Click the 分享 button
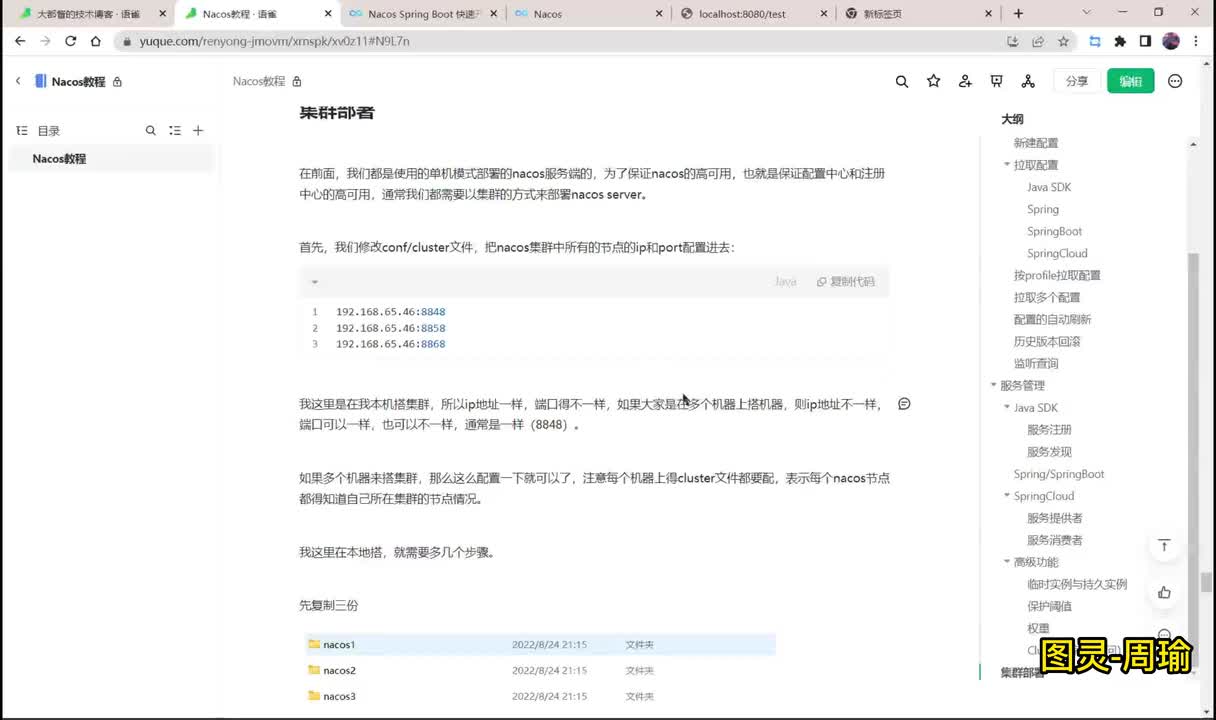The image size is (1216, 720). 1077,81
